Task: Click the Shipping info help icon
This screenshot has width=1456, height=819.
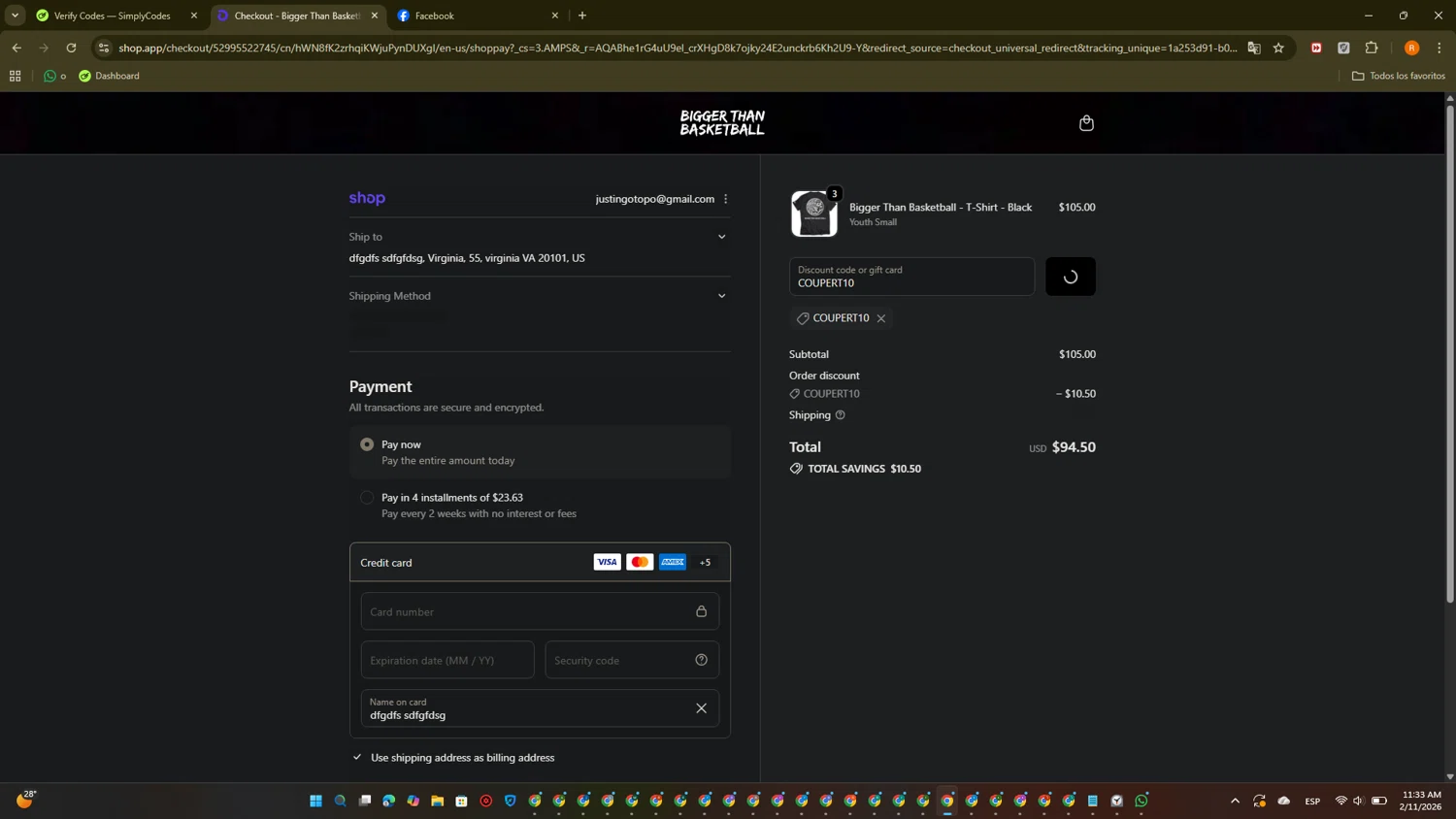Action: [x=841, y=415]
